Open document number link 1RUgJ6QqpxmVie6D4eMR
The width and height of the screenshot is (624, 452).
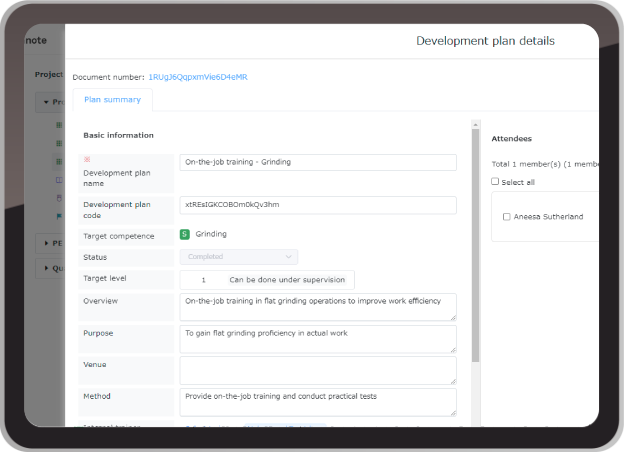click(x=198, y=77)
